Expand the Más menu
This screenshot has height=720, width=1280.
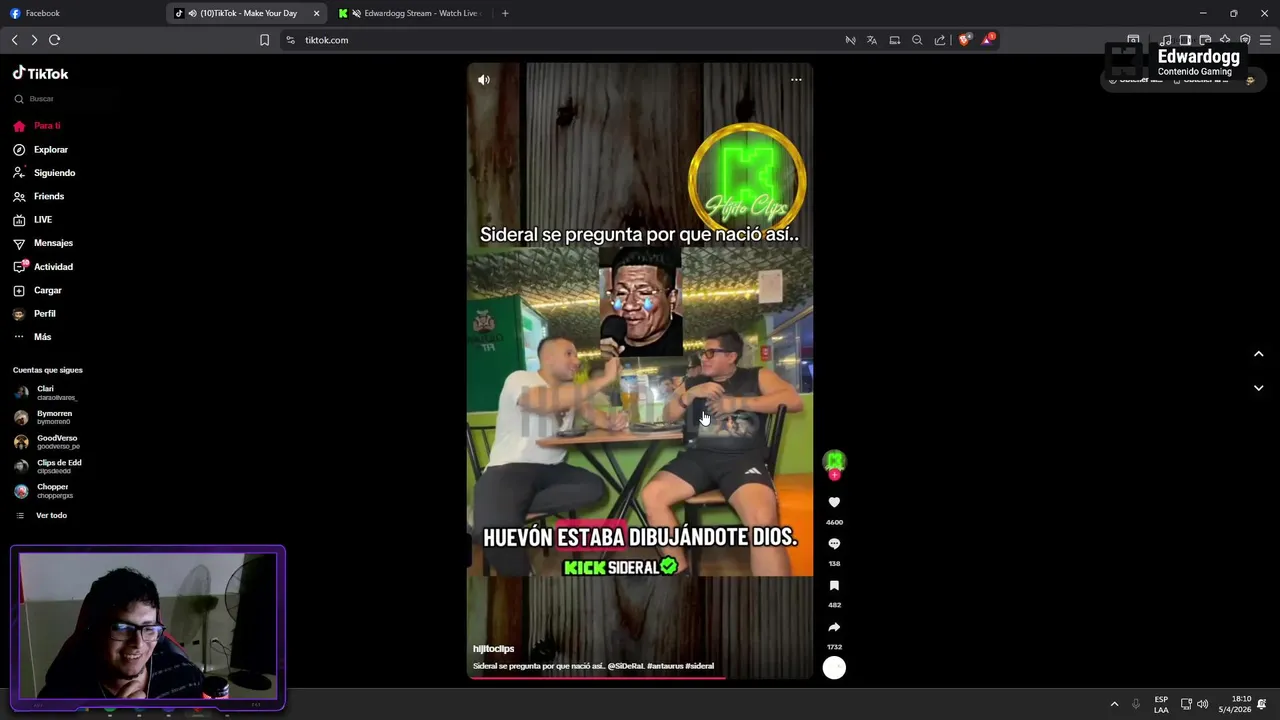[x=32, y=337]
